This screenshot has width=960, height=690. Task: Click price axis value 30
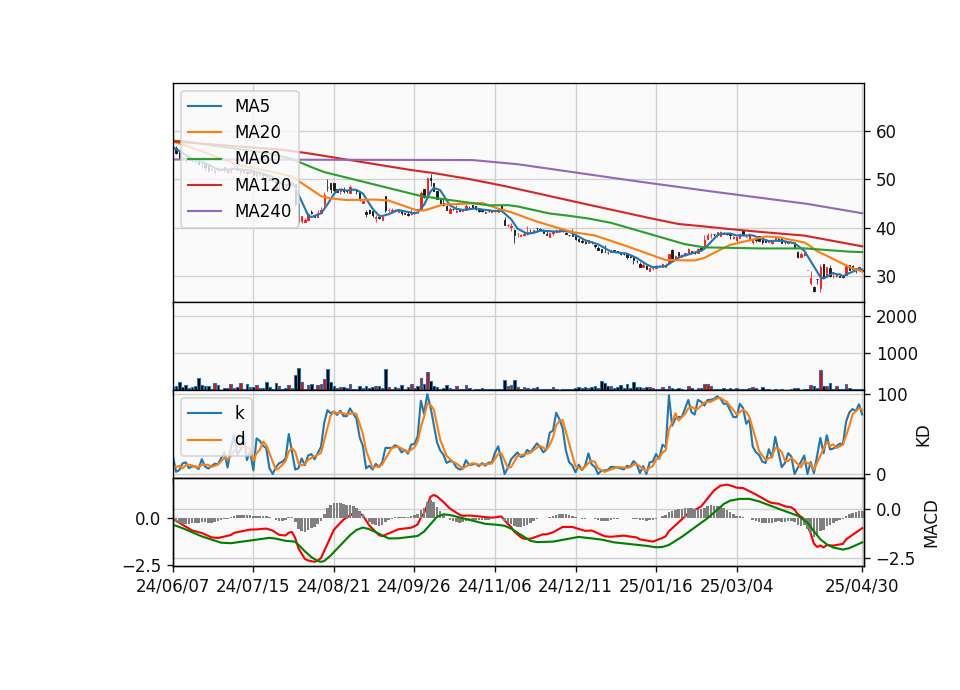(885, 277)
